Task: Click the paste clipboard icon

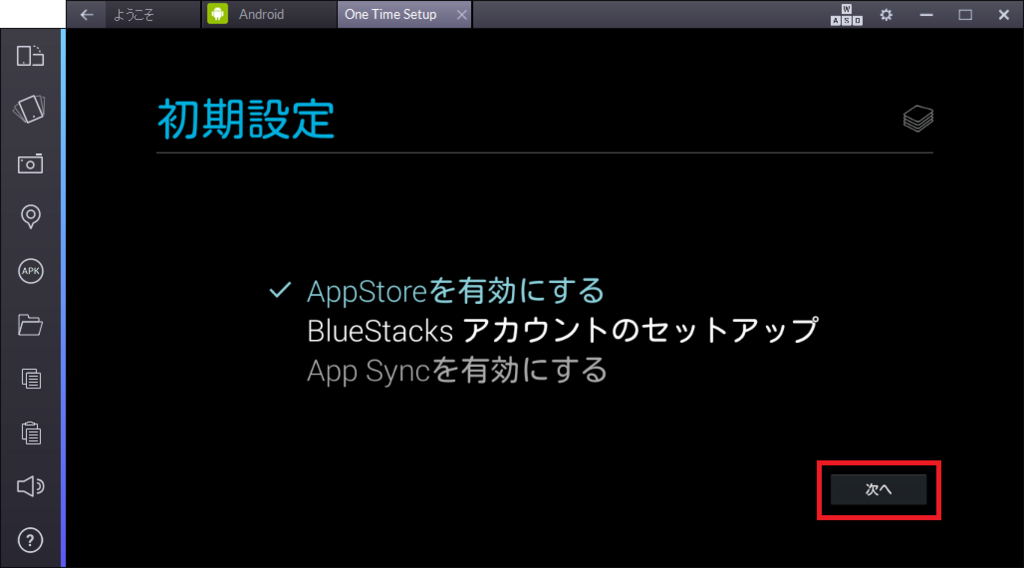Action: [x=31, y=432]
